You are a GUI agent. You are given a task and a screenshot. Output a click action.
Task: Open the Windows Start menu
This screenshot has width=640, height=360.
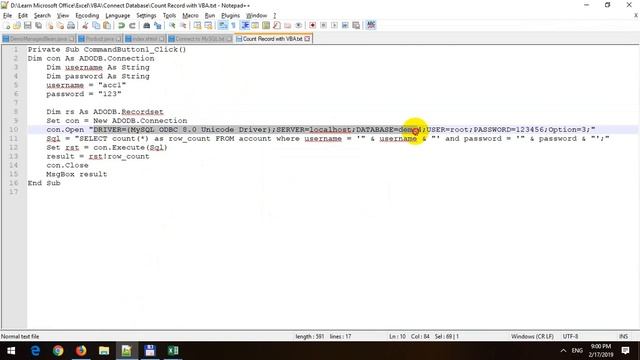11,351
